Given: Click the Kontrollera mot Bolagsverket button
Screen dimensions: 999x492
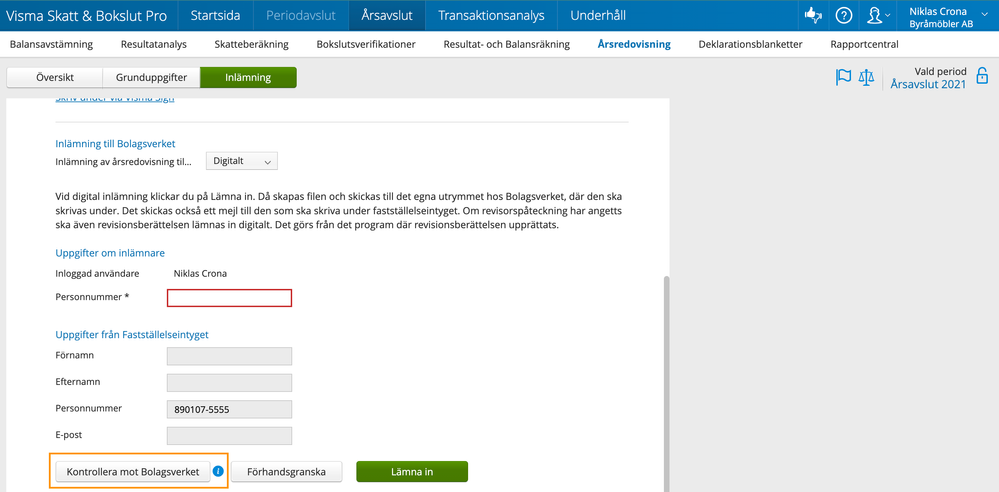Looking at the screenshot, I should [x=132, y=472].
